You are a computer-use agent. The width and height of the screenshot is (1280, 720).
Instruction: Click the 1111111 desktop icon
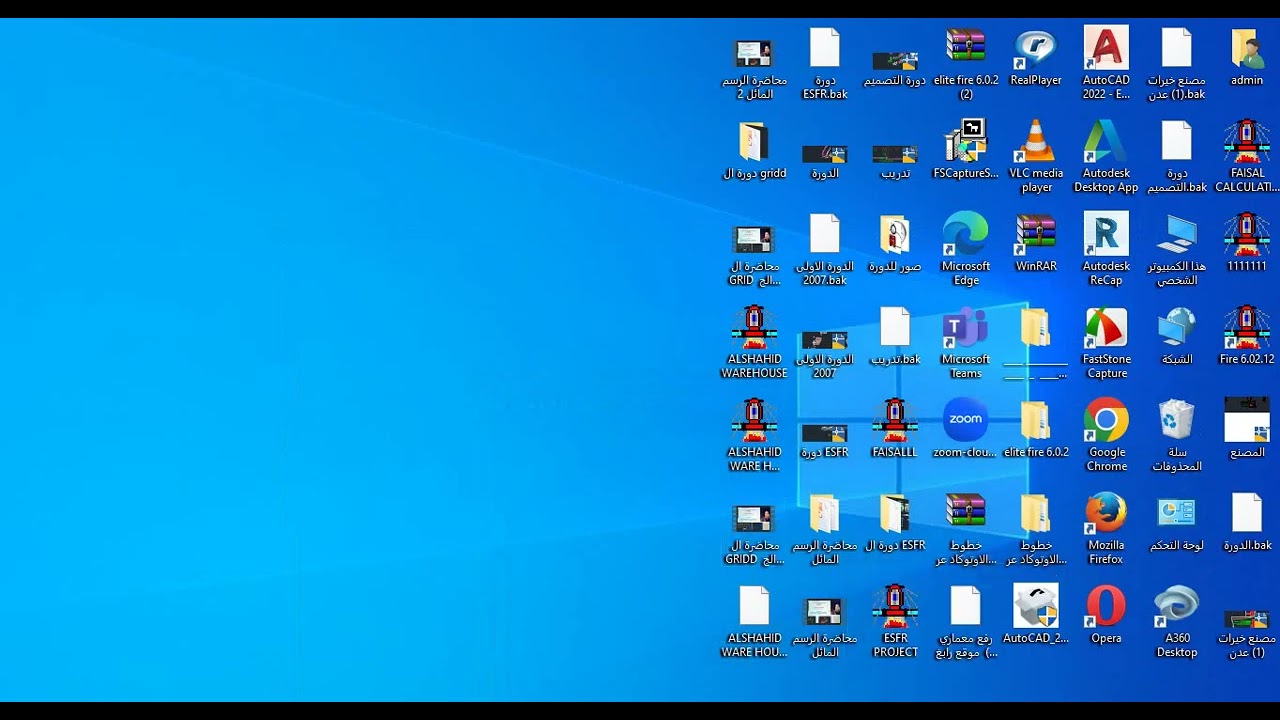point(1247,243)
